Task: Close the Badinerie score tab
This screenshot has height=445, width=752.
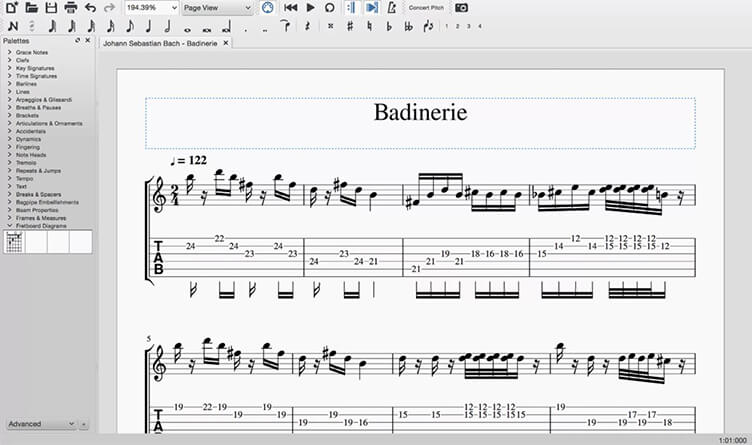Action: click(x=225, y=43)
